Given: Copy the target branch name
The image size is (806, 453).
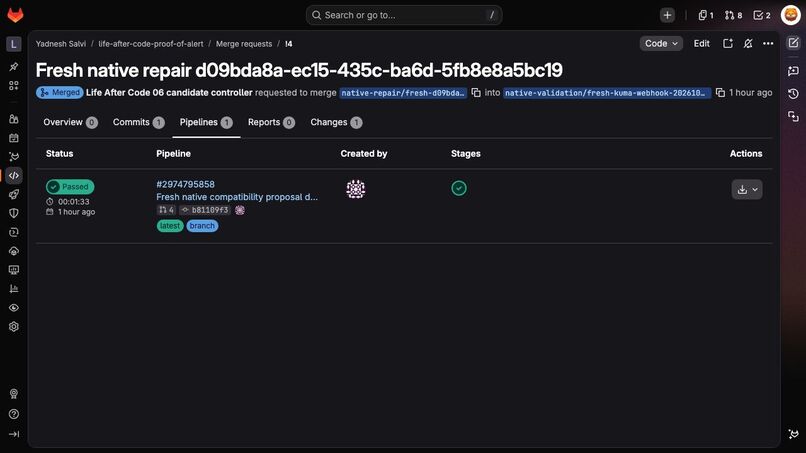Looking at the screenshot, I should tap(720, 93).
